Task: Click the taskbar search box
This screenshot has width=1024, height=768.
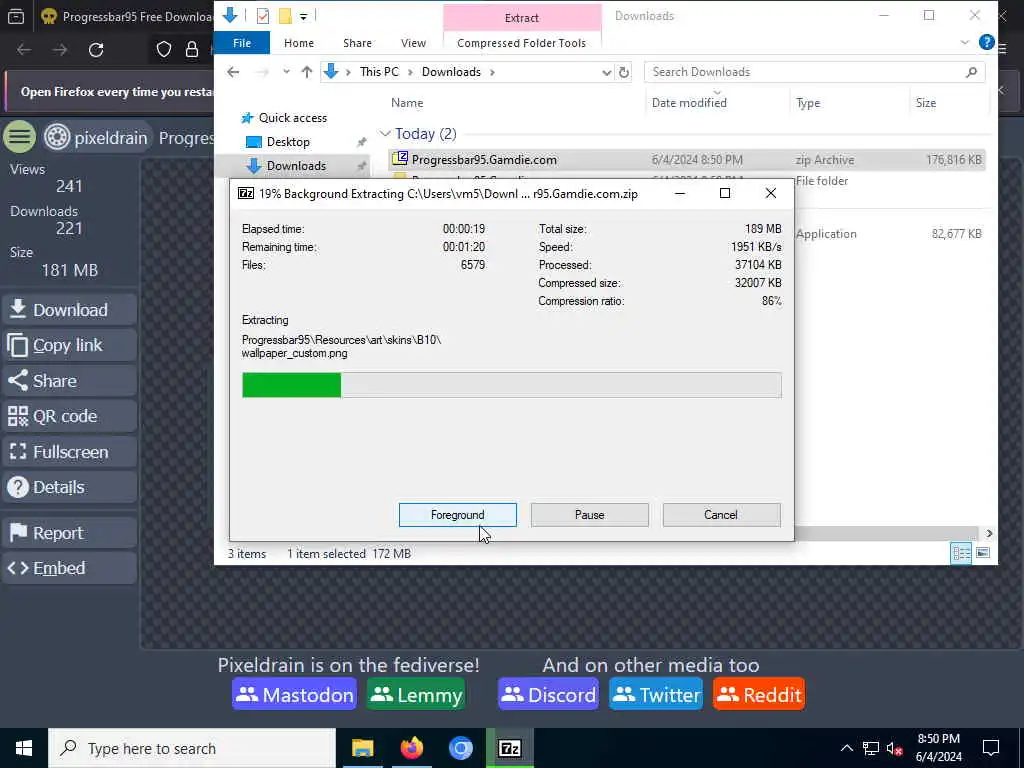Action: pyautogui.click(x=192, y=748)
